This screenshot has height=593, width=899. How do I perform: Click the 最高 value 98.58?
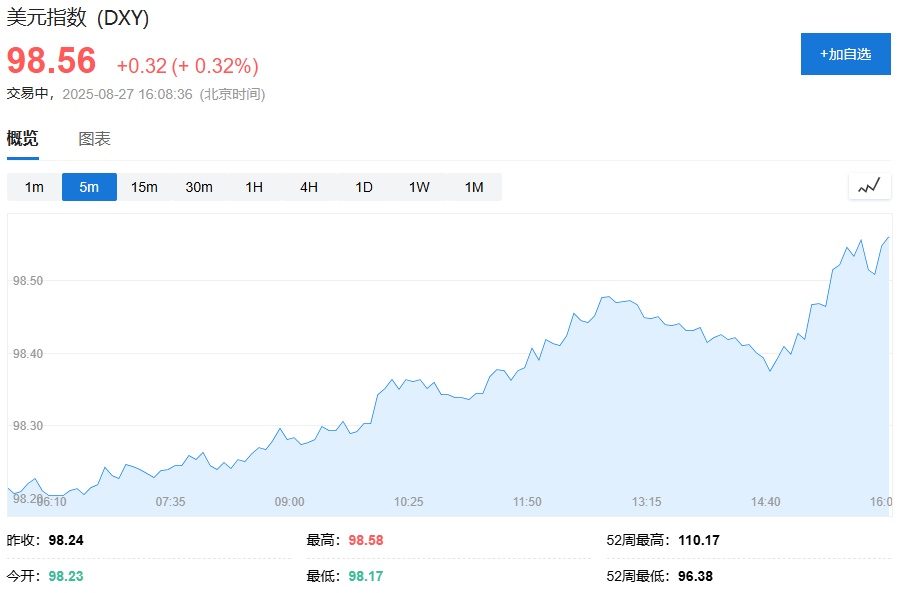click(365, 540)
